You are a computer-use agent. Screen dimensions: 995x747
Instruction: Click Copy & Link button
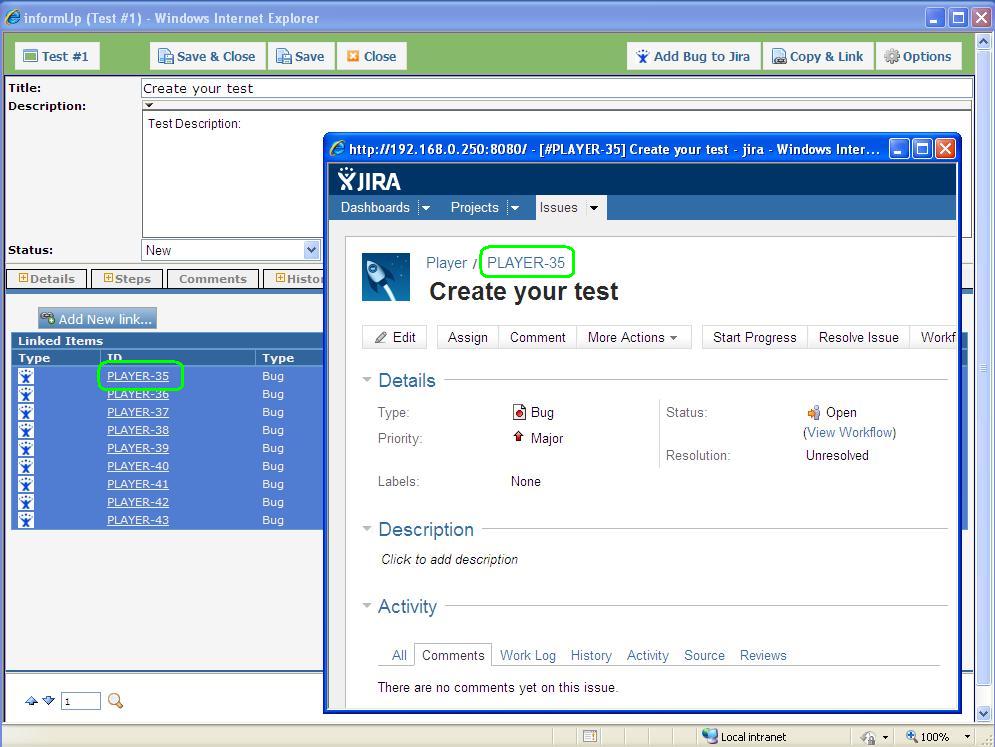tap(818, 56)
